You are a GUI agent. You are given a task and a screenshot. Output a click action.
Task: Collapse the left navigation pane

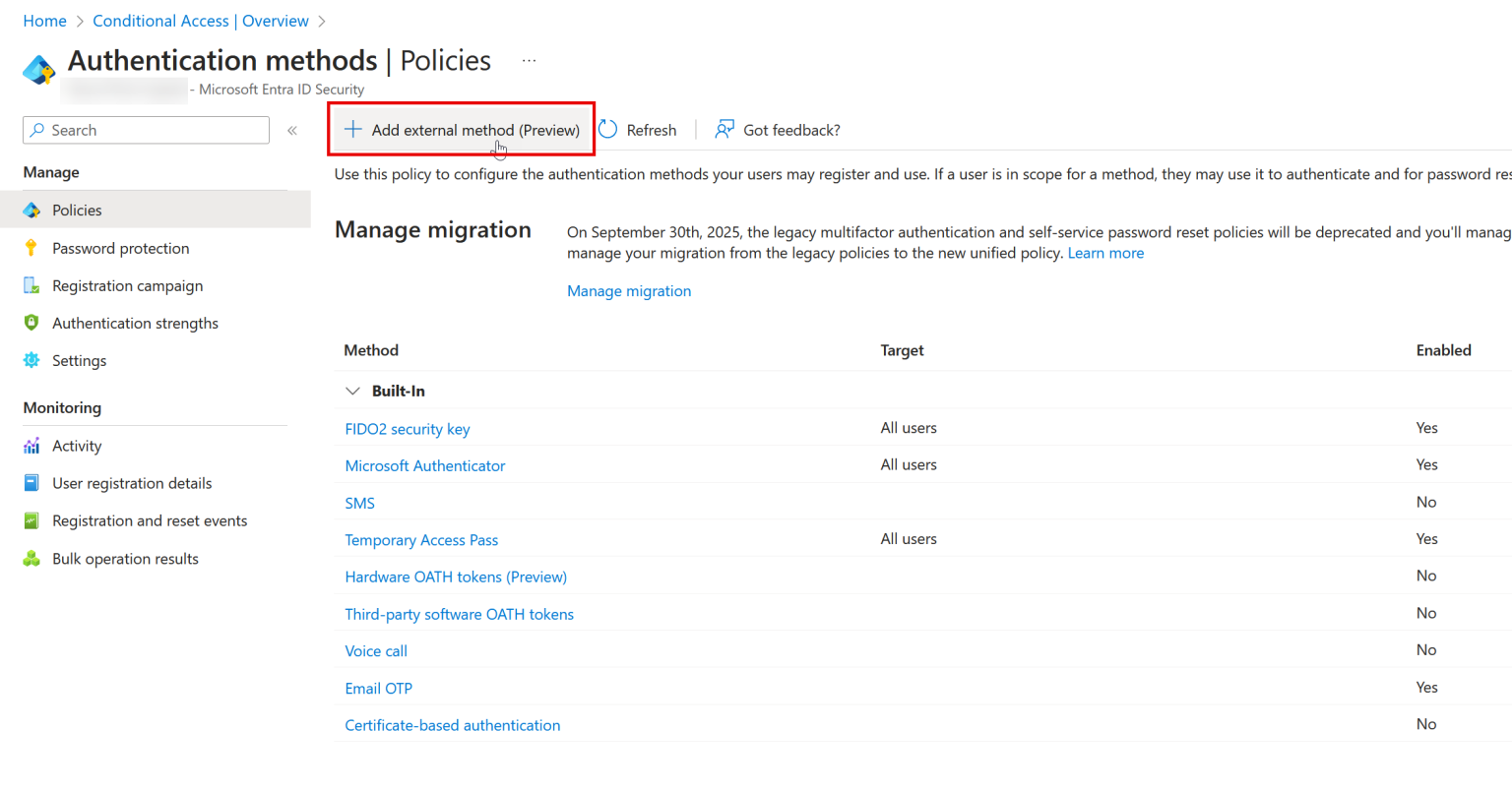(x=291, y=129)
